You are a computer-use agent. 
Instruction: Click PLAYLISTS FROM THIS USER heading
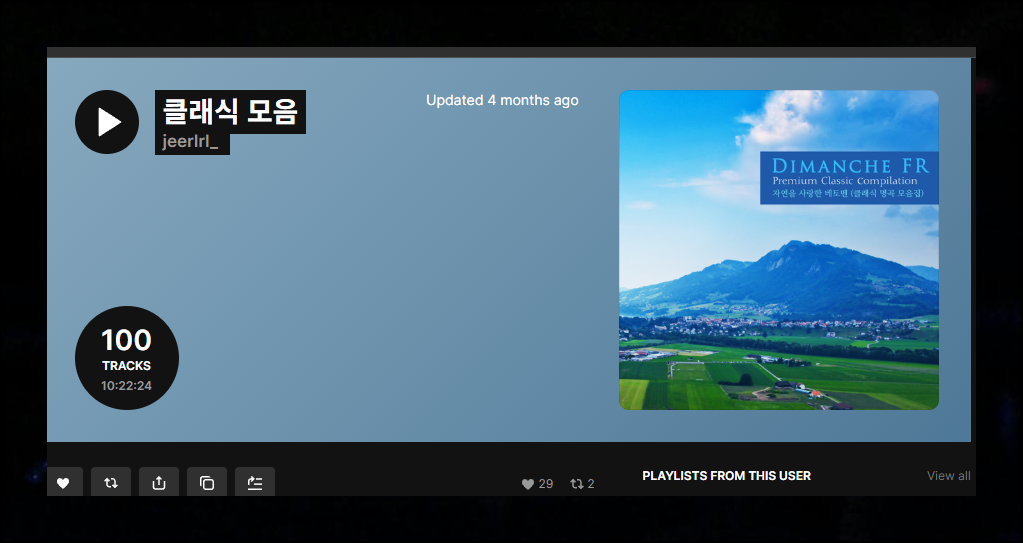click(x=726, y=476)
